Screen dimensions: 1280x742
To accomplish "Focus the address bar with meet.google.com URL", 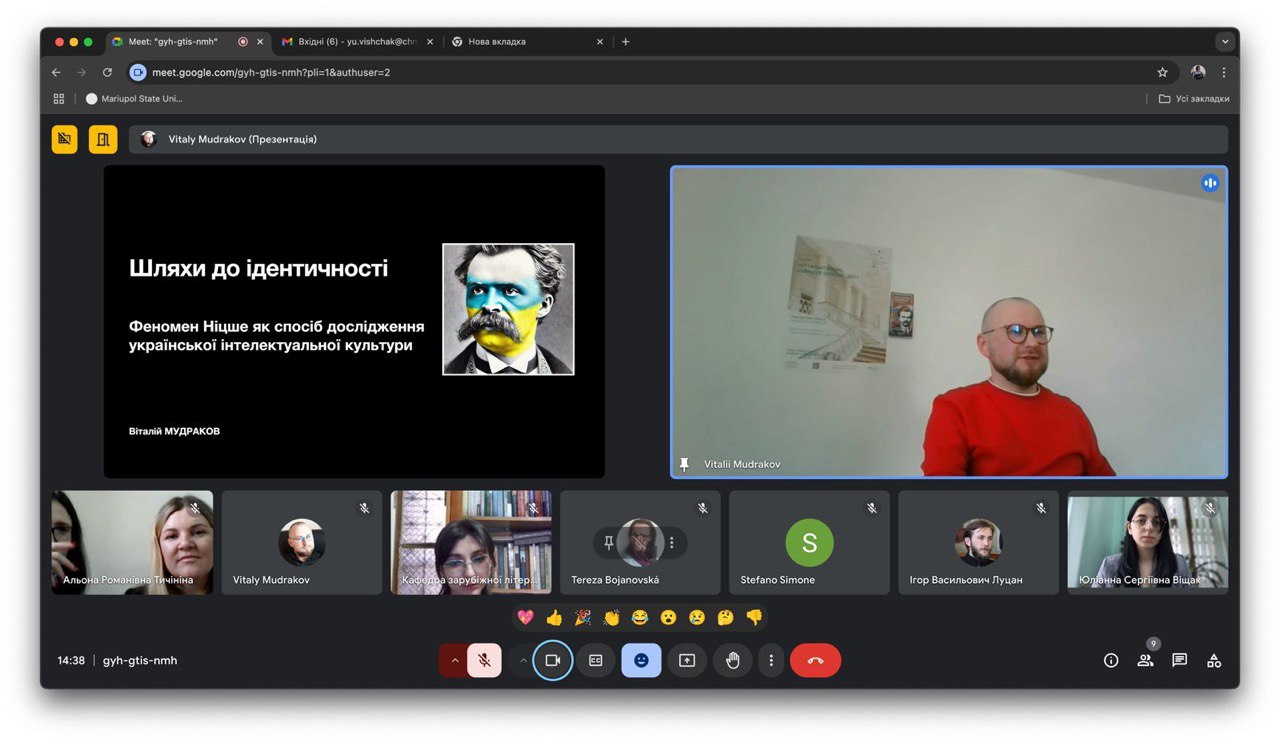I will 650,72.
